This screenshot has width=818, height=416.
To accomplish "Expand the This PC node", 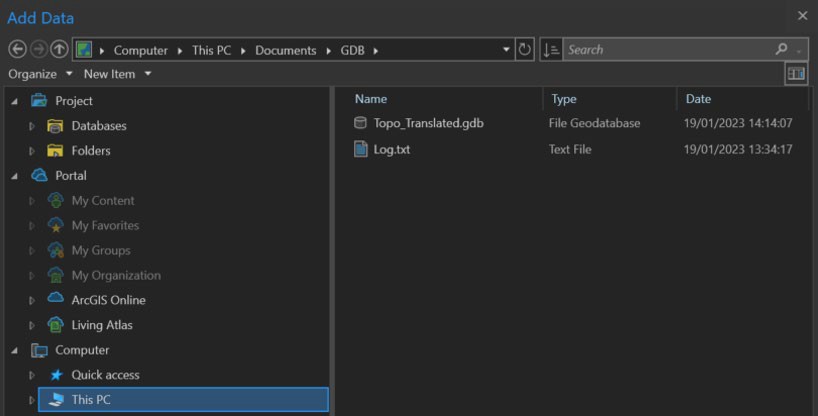I will (31, 400).
